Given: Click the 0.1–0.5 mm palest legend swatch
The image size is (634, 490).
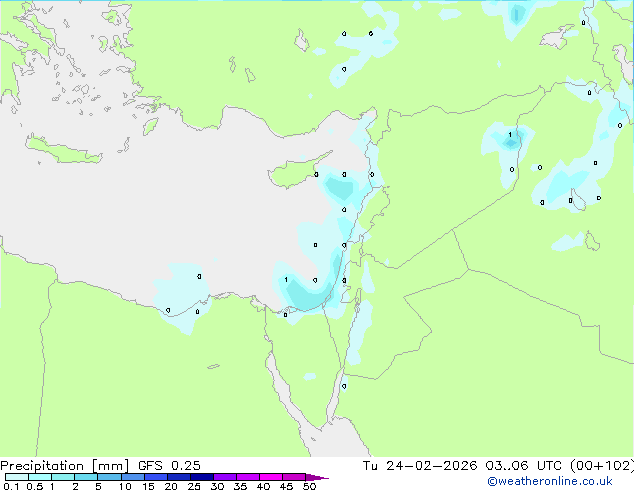Looking at the screenshot, I should [x=17, y=477].
